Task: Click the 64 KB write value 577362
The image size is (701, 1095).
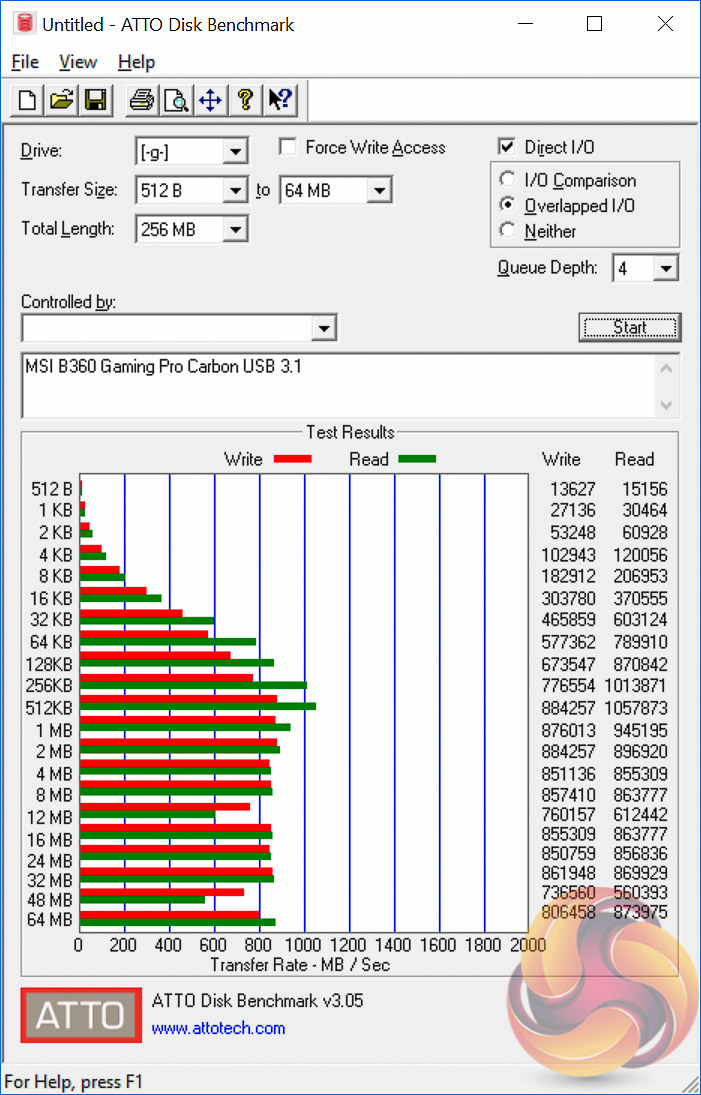Action: (x=568, y=642)
